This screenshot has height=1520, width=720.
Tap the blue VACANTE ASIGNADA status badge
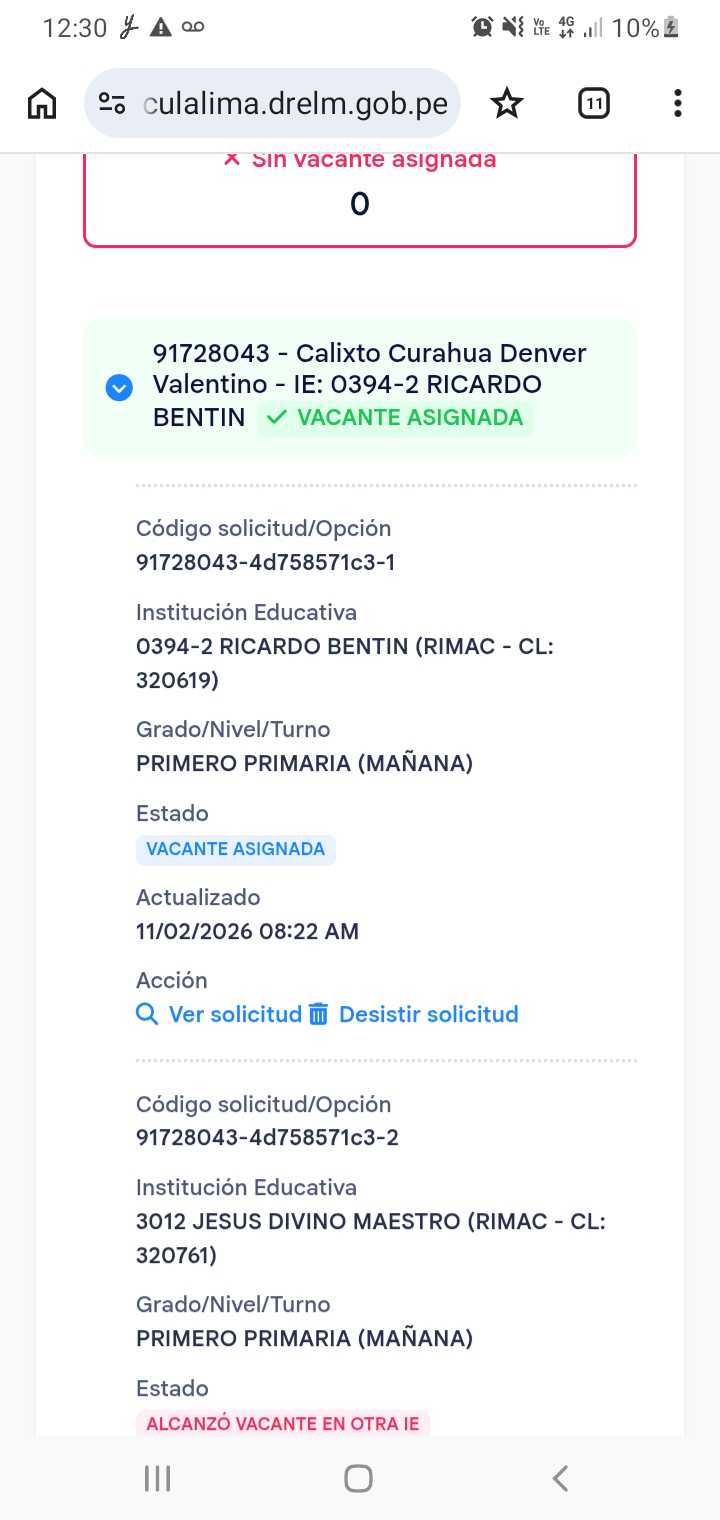point(236,849)
